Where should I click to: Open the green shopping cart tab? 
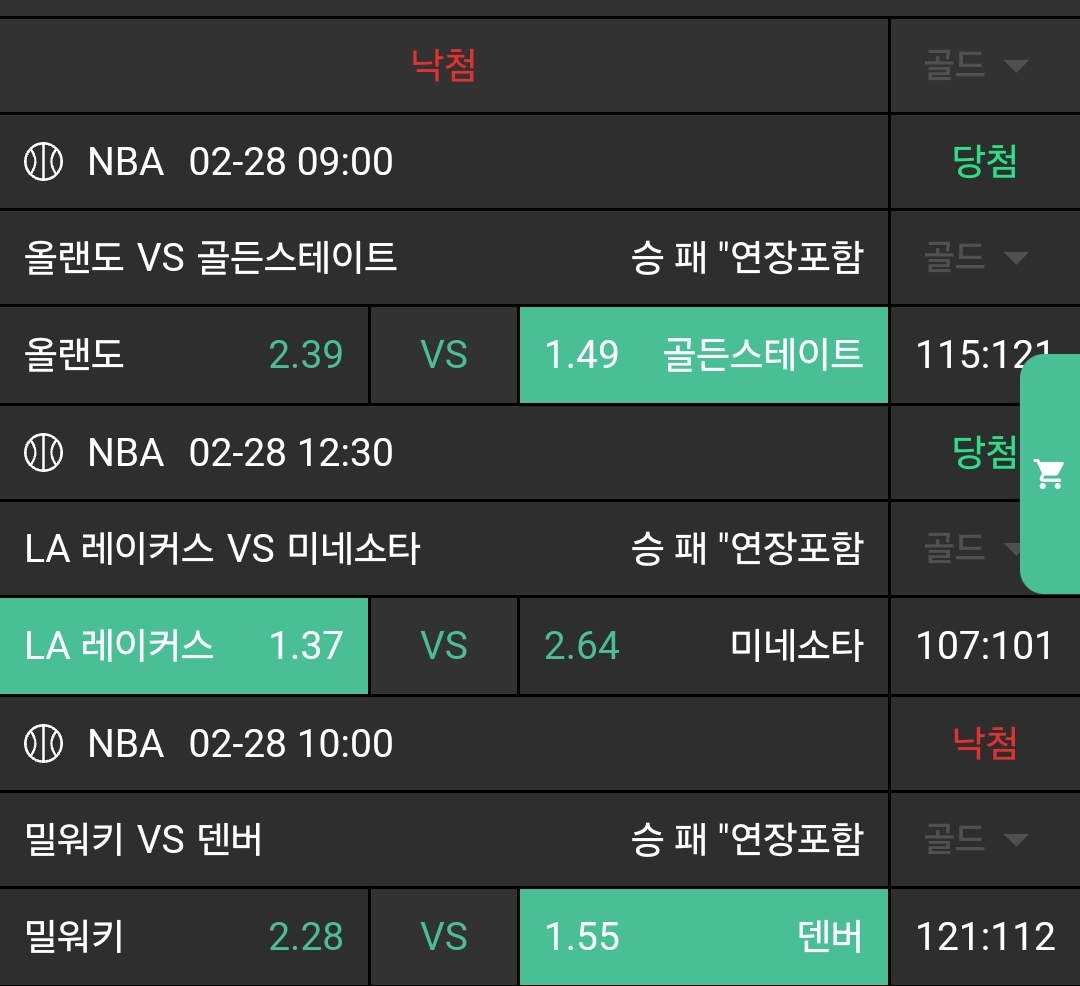click(1050, 474)
